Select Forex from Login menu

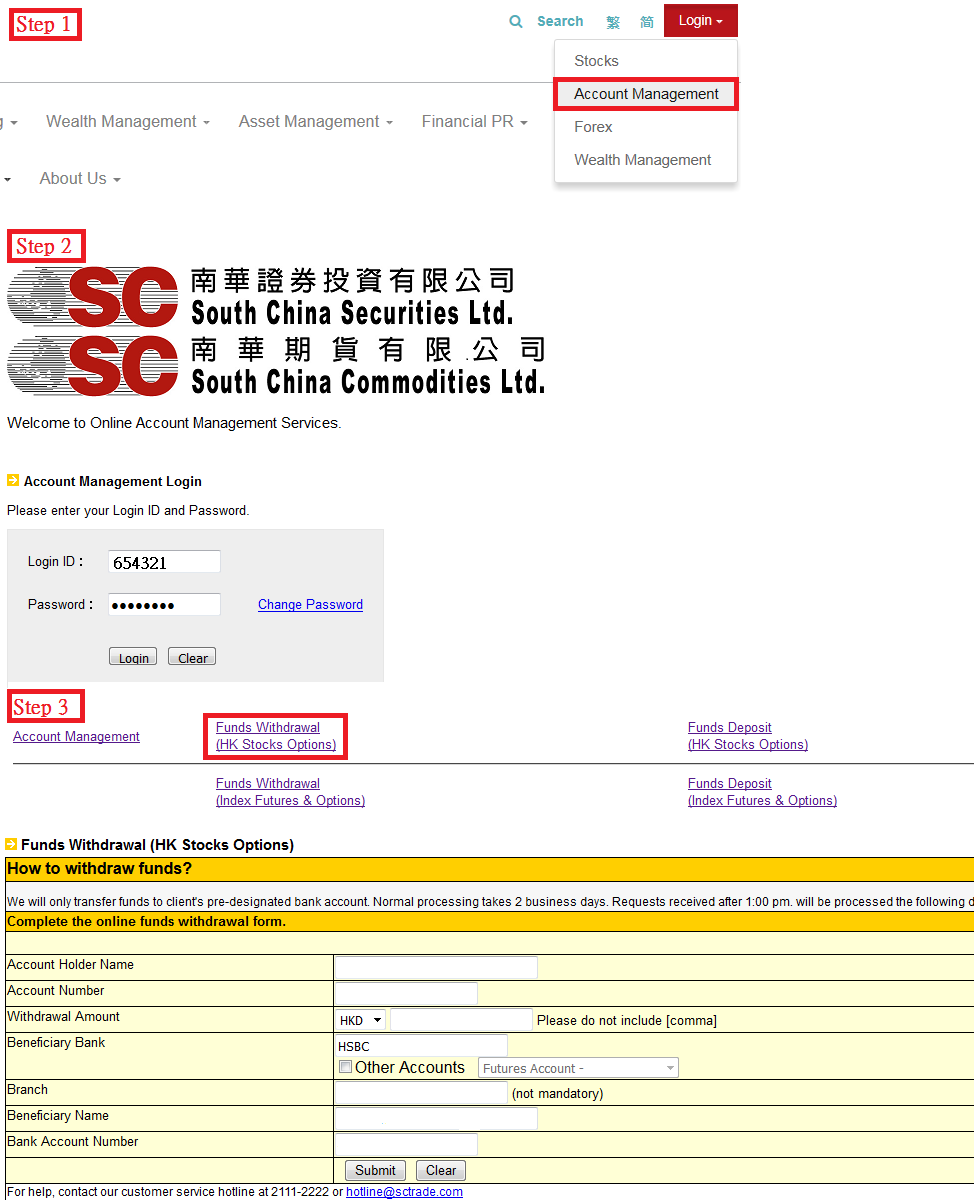coord(593,127)
